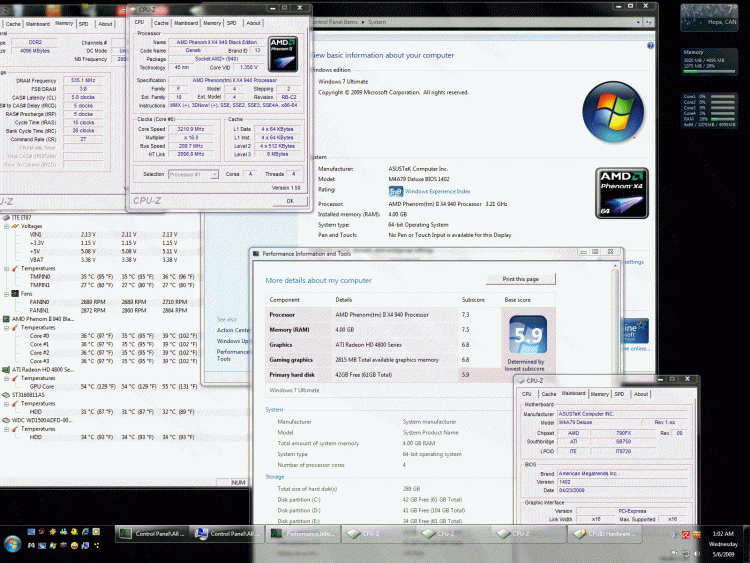Collapse the Fans node
This screenshot has width=750, height=563.
6,294
